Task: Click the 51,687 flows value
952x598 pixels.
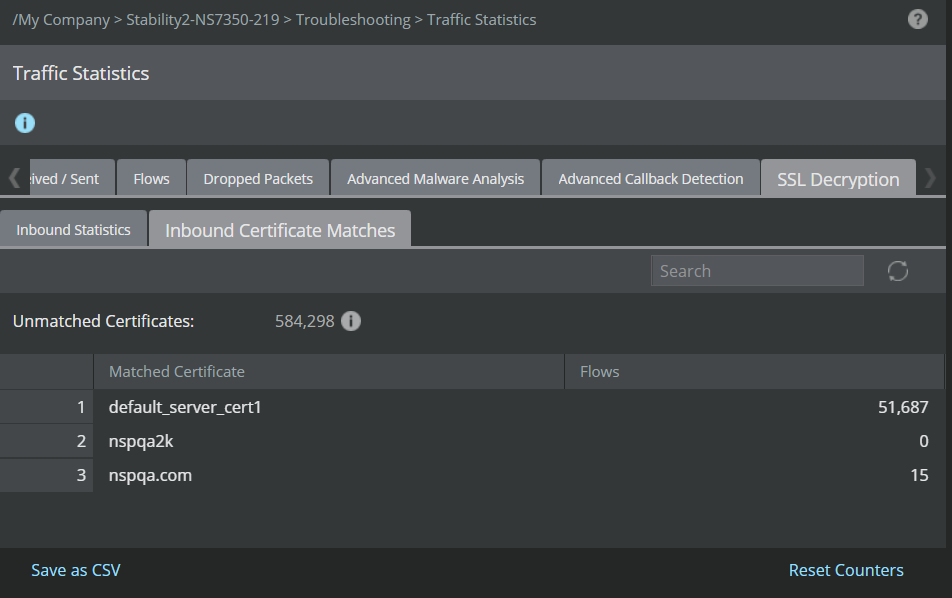Action: coord(903,407)
